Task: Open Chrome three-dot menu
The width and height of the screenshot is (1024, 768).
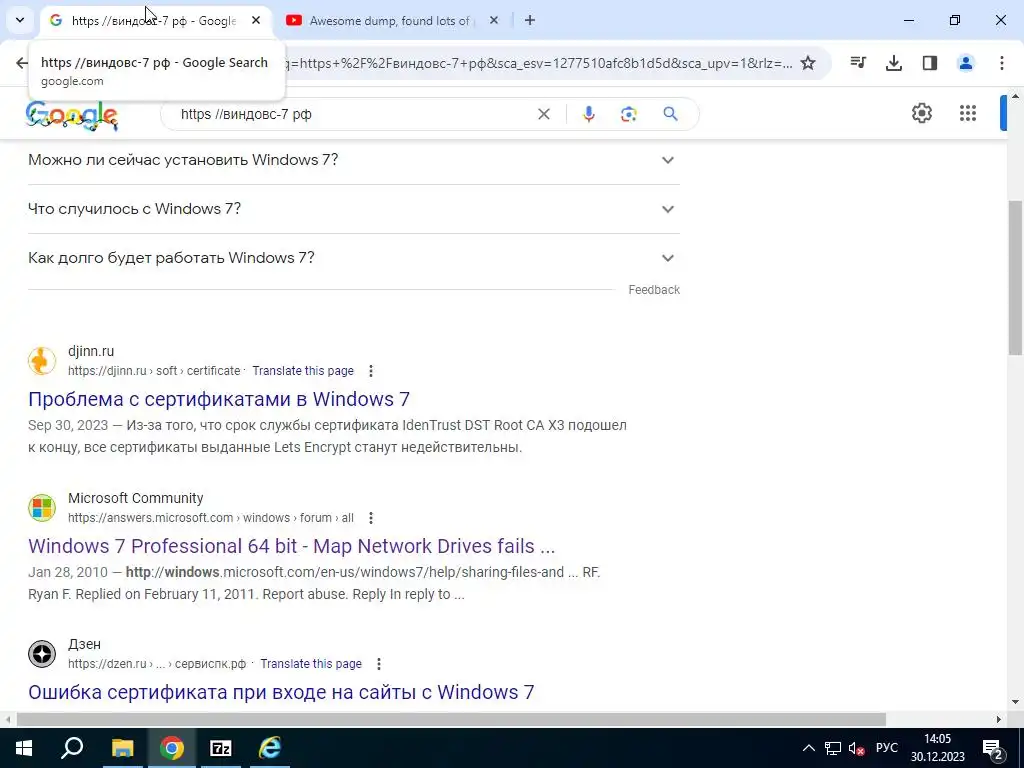Action: pos(1001,63)
